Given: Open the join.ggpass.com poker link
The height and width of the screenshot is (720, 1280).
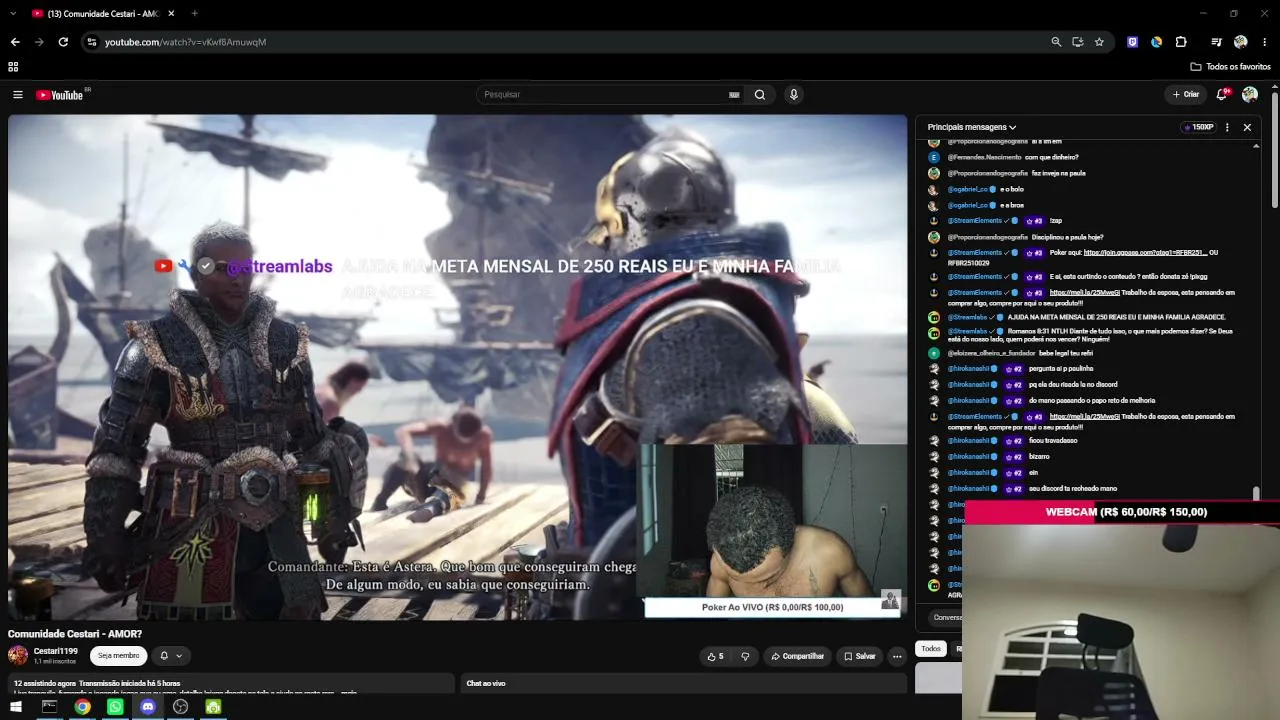Looking at the screenshot, I should (1145, 253).
